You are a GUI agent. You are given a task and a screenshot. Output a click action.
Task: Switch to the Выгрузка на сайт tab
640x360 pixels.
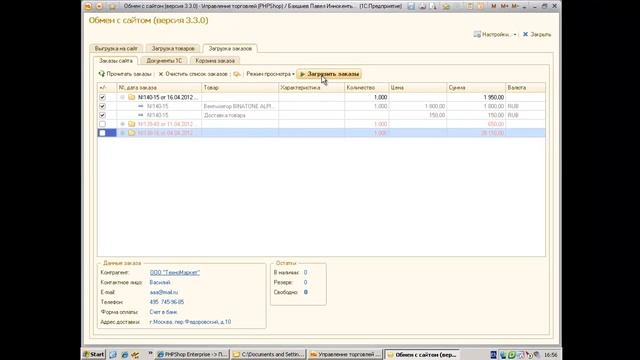pyautogui.click(x=116, y=48)
